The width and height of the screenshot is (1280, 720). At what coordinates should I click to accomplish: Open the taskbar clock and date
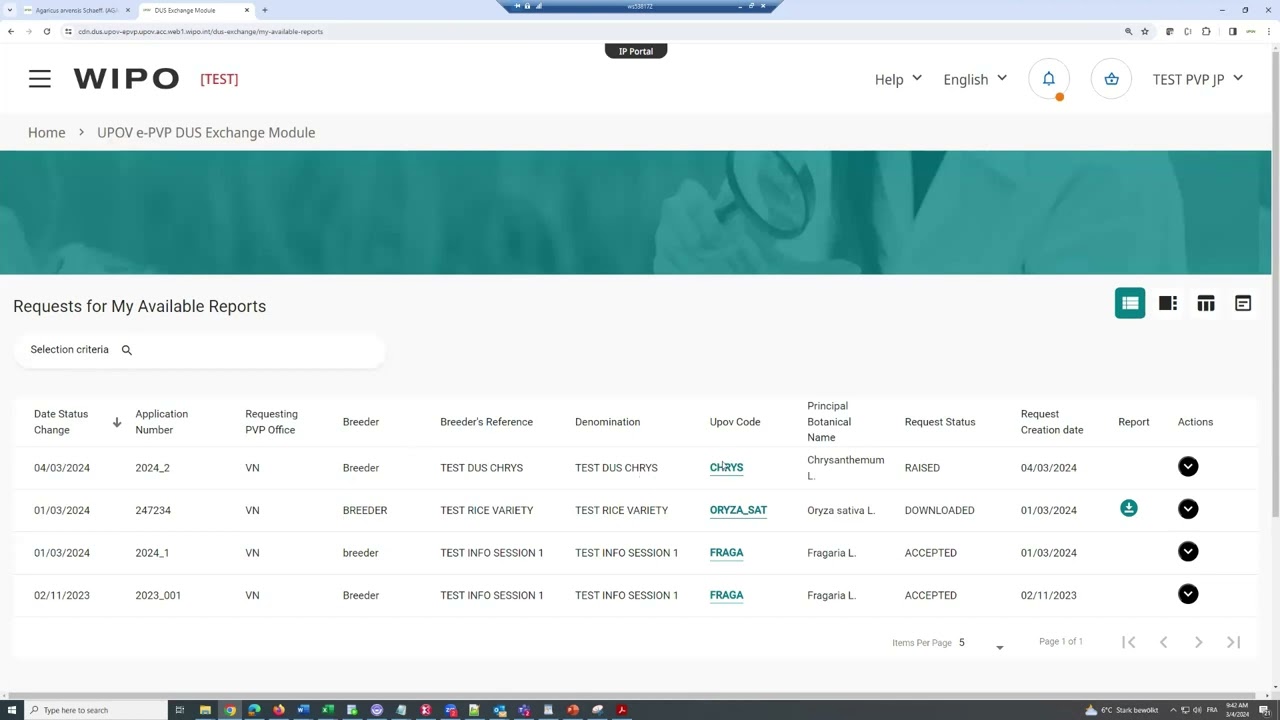point(1237,710)
